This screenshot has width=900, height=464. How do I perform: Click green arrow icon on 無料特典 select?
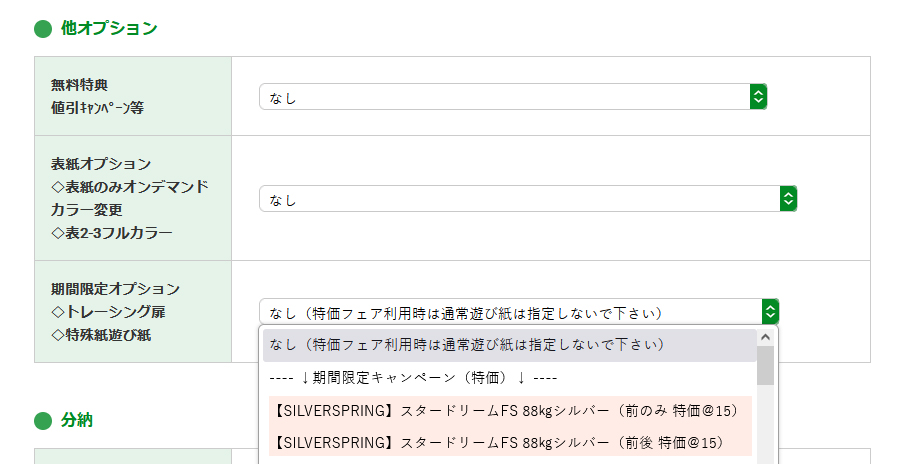pyautogui.click(x=758, y=97)
